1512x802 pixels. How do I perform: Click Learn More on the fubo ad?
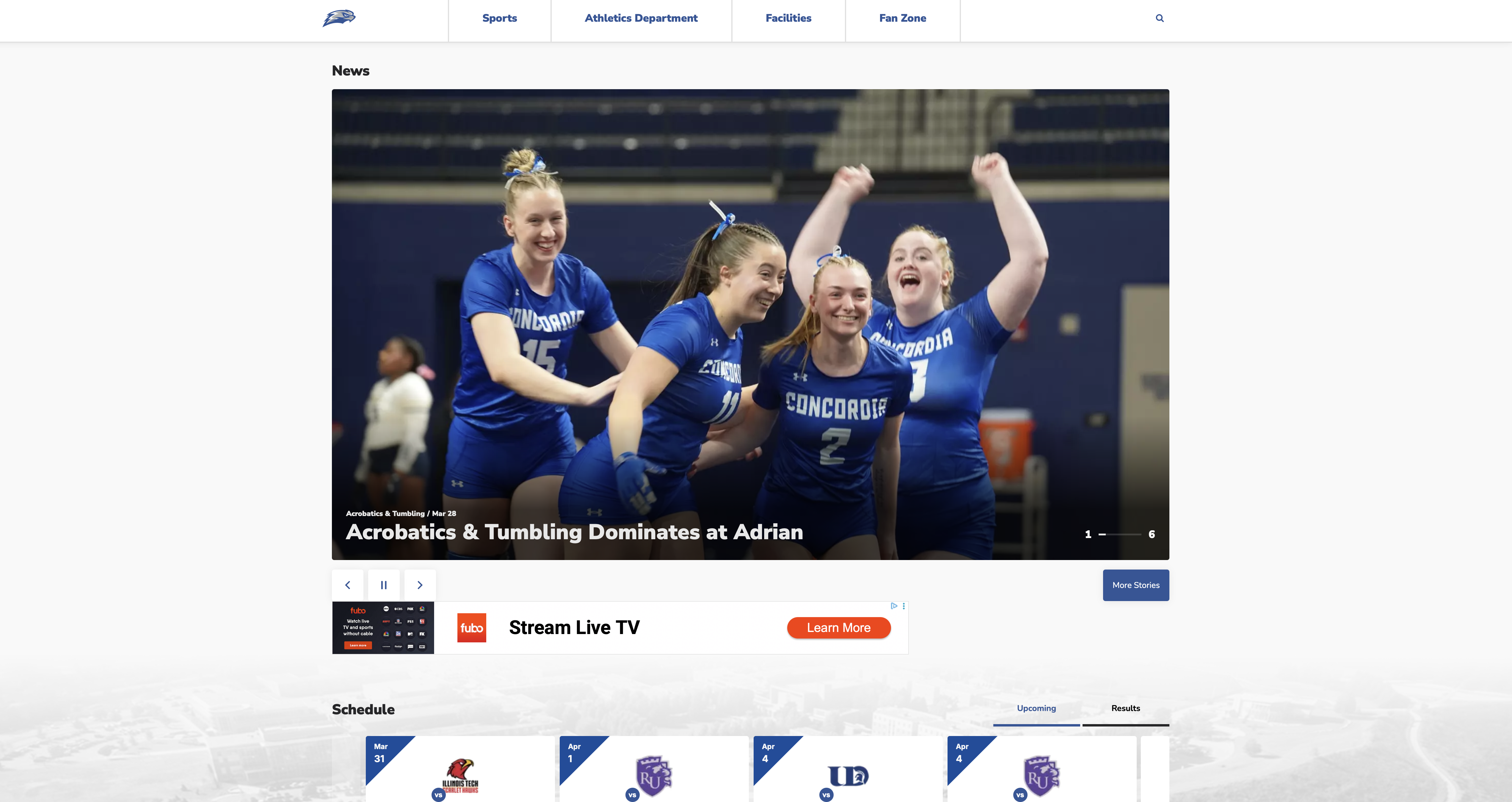(838, 627)
